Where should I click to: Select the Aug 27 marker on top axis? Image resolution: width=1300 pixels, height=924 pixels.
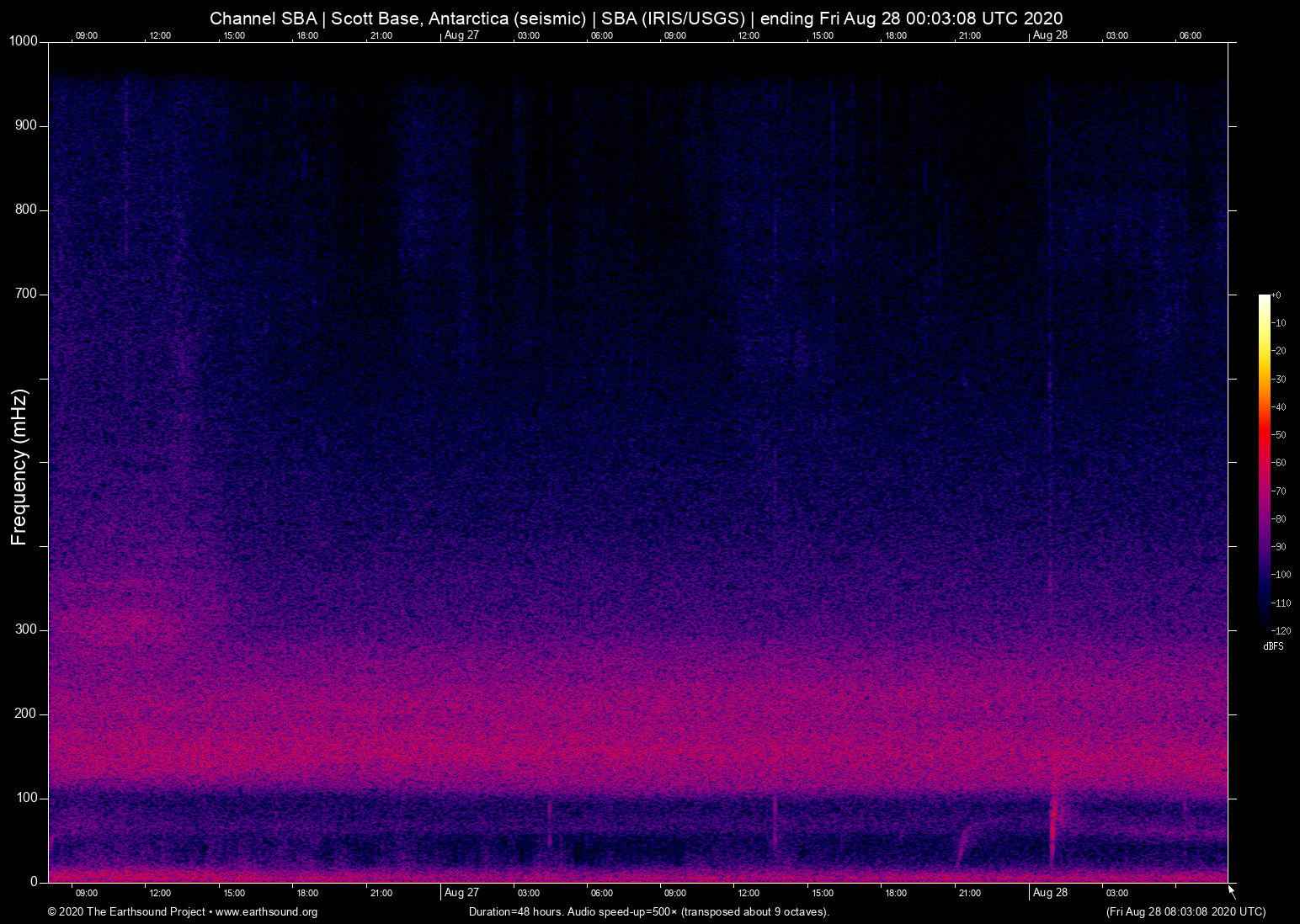[x=461, y=35]
